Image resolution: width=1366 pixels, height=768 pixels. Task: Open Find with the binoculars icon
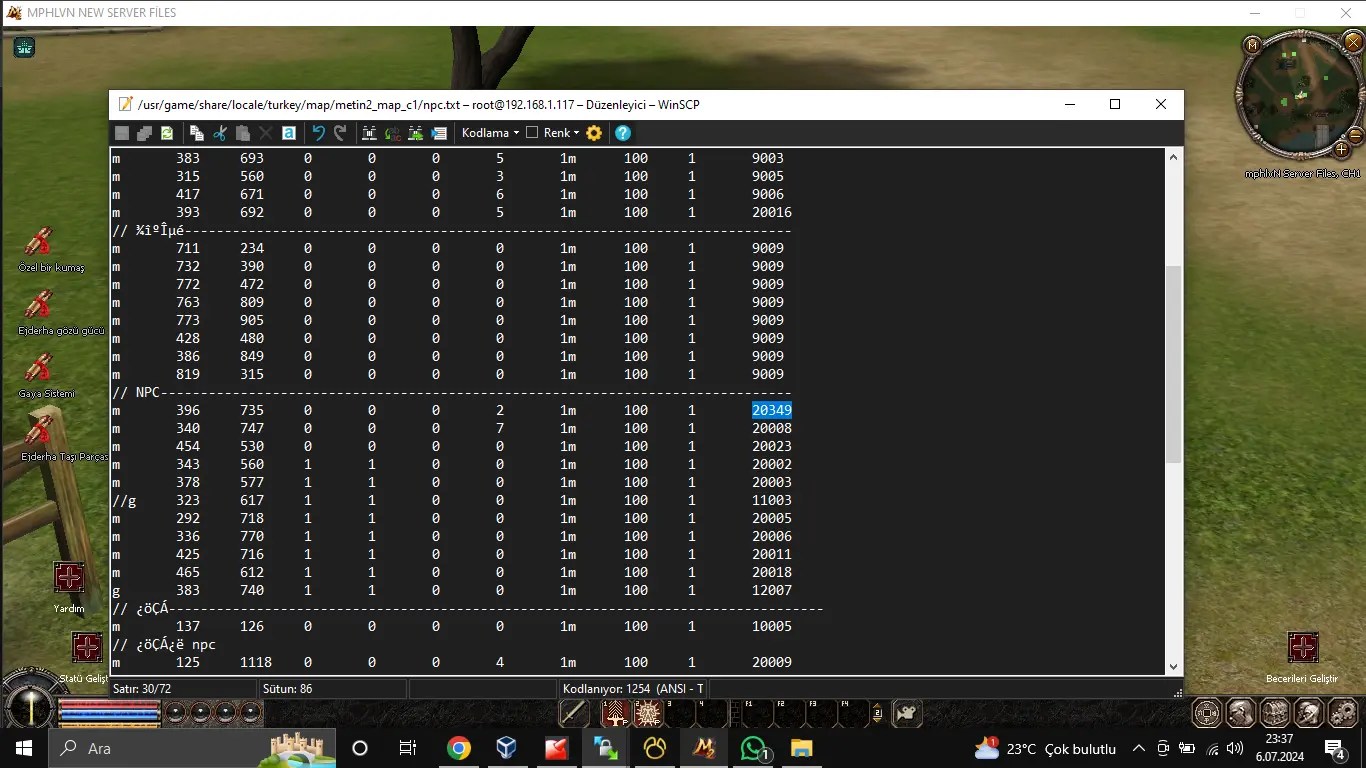(369, 133)
